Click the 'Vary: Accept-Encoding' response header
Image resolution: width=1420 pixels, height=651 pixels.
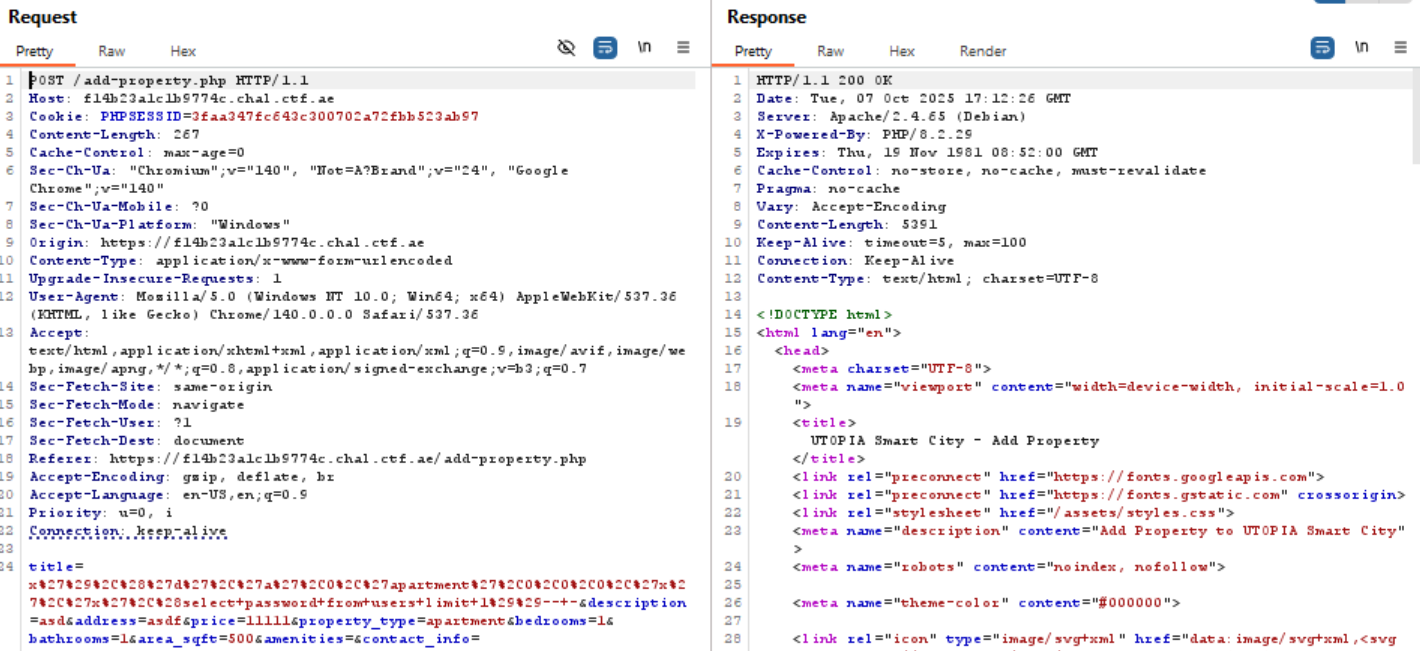[x=852, y=207]
